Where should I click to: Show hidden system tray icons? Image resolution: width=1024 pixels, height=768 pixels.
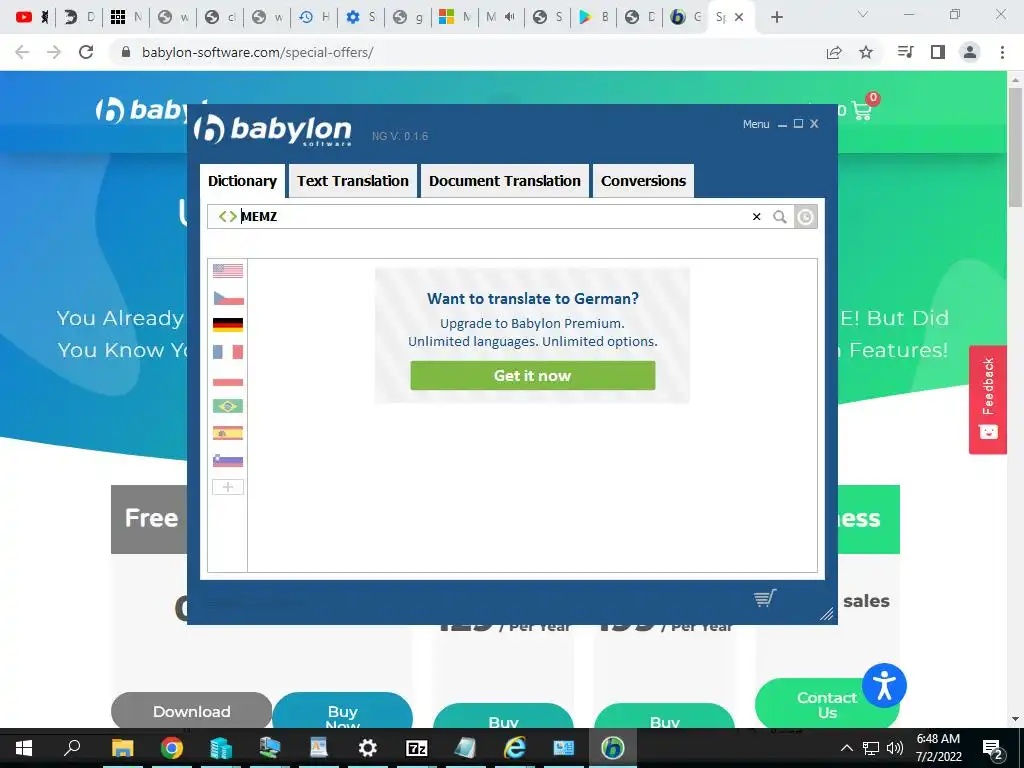coord(846,748)
